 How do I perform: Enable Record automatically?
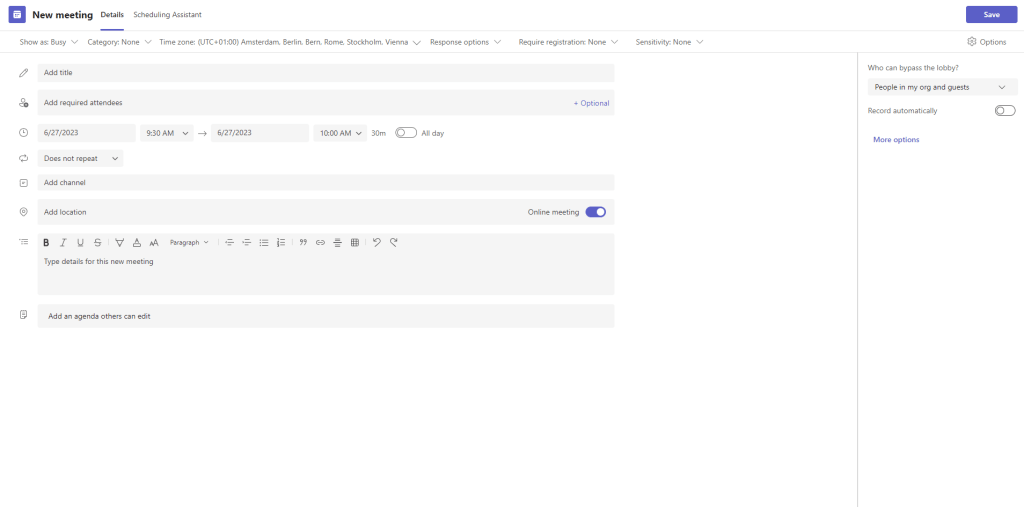coord(1004,110)
